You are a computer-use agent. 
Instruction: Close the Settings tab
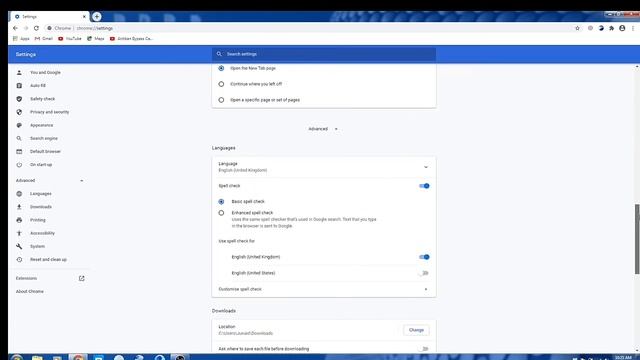point(84,17)
